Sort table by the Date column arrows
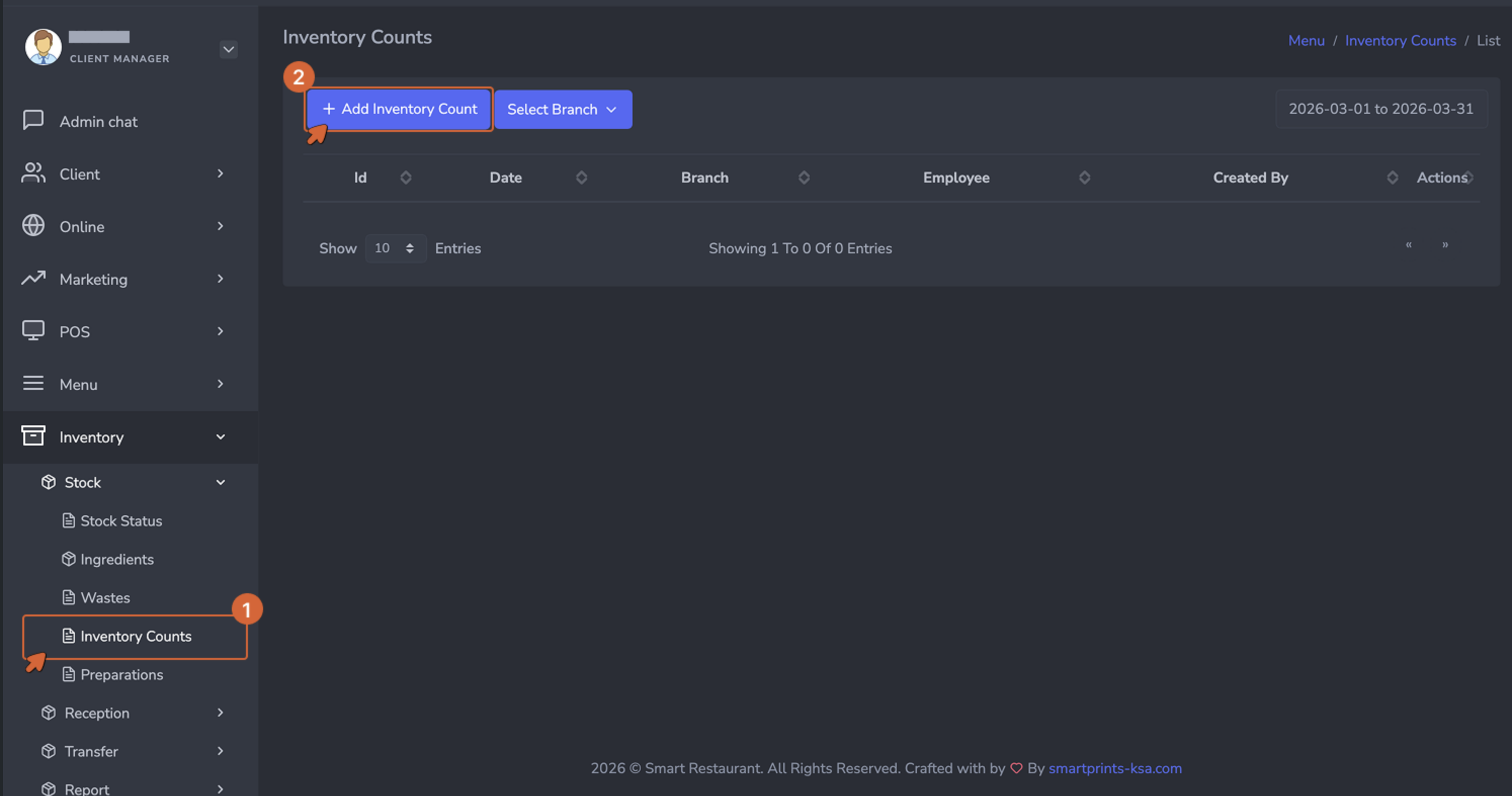The image size is (1512, 796). [581, 178]
